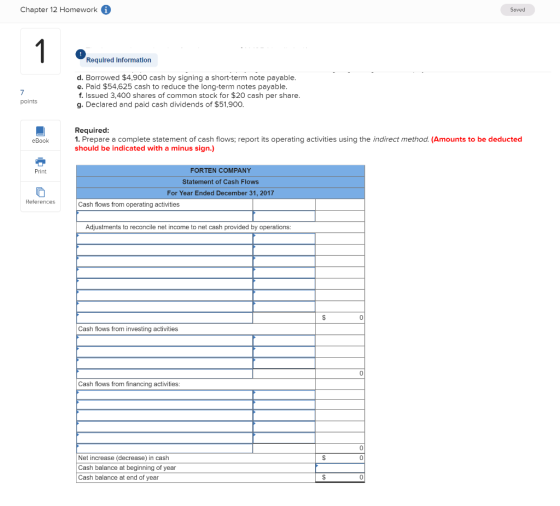Image resolution: width=560 pixels, height=506 pixels.
Task: Click the "Cash flows from investing activities" heading
Action: 128,329
